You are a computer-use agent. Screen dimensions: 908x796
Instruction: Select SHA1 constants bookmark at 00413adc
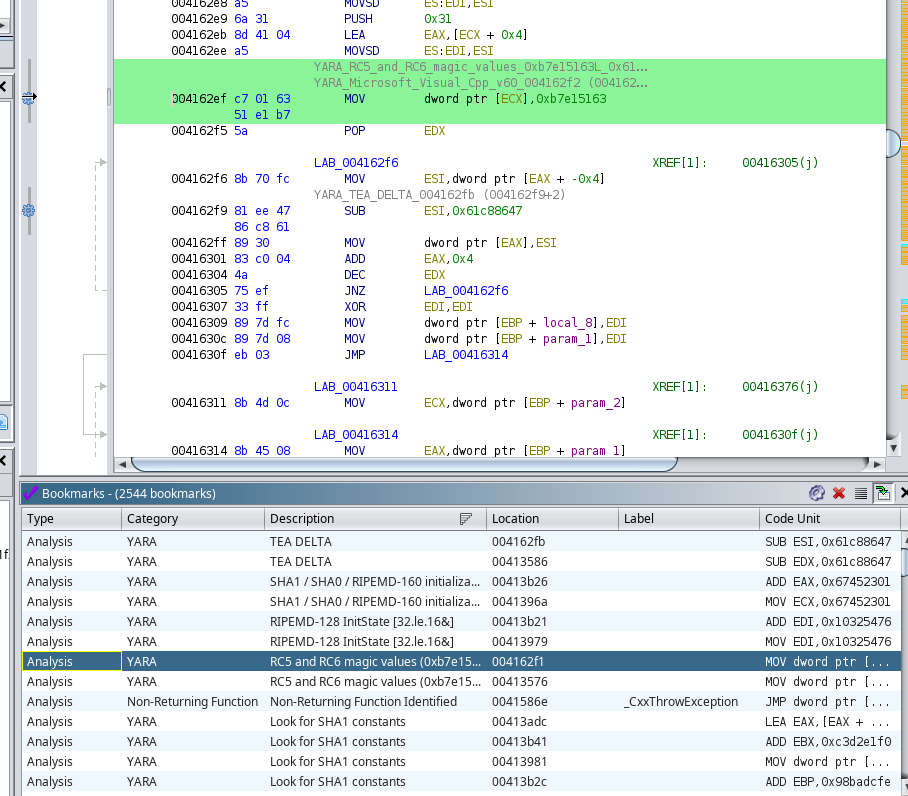pos(461,721)
